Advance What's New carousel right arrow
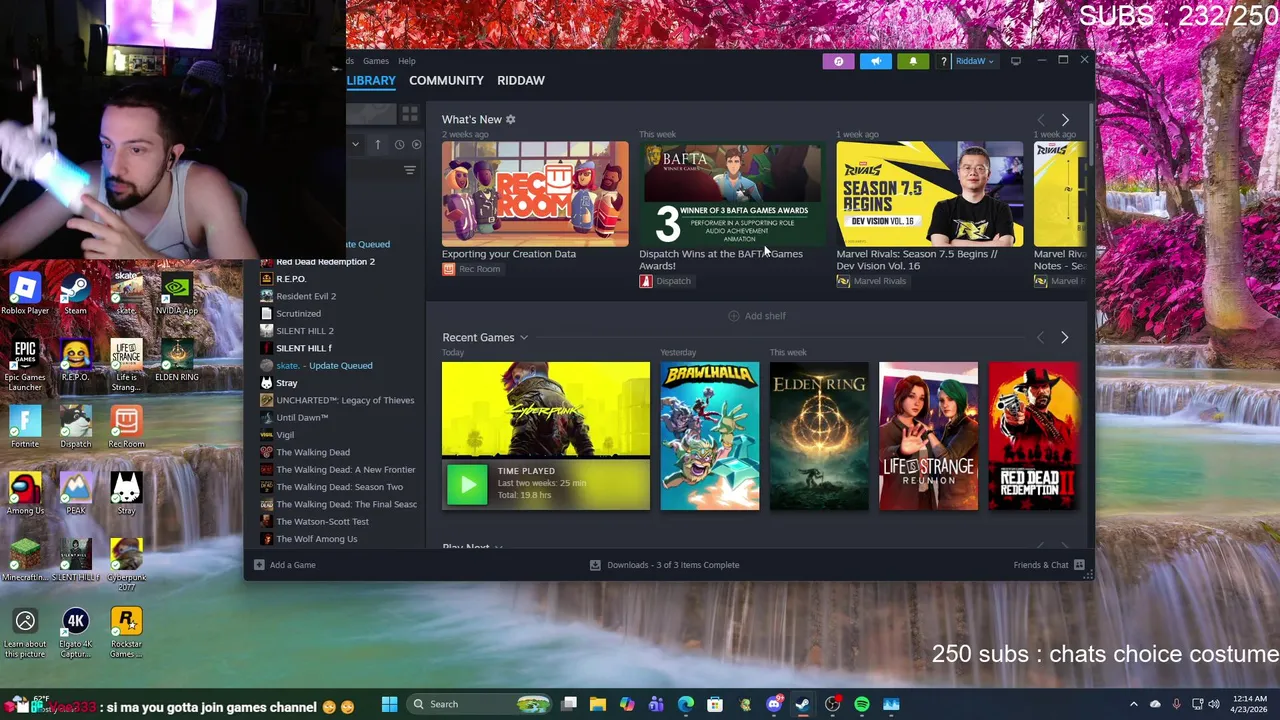The width and height of the screenshot is (1280, 720). pyautogui.click(x=1065, y=120)
